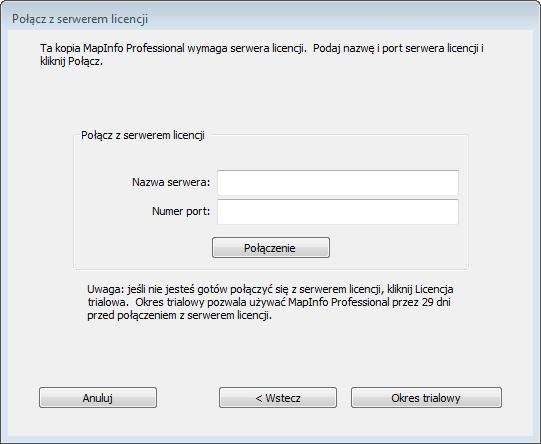Click "Podaj nazwę i port" in top instructions

point(358,48)
